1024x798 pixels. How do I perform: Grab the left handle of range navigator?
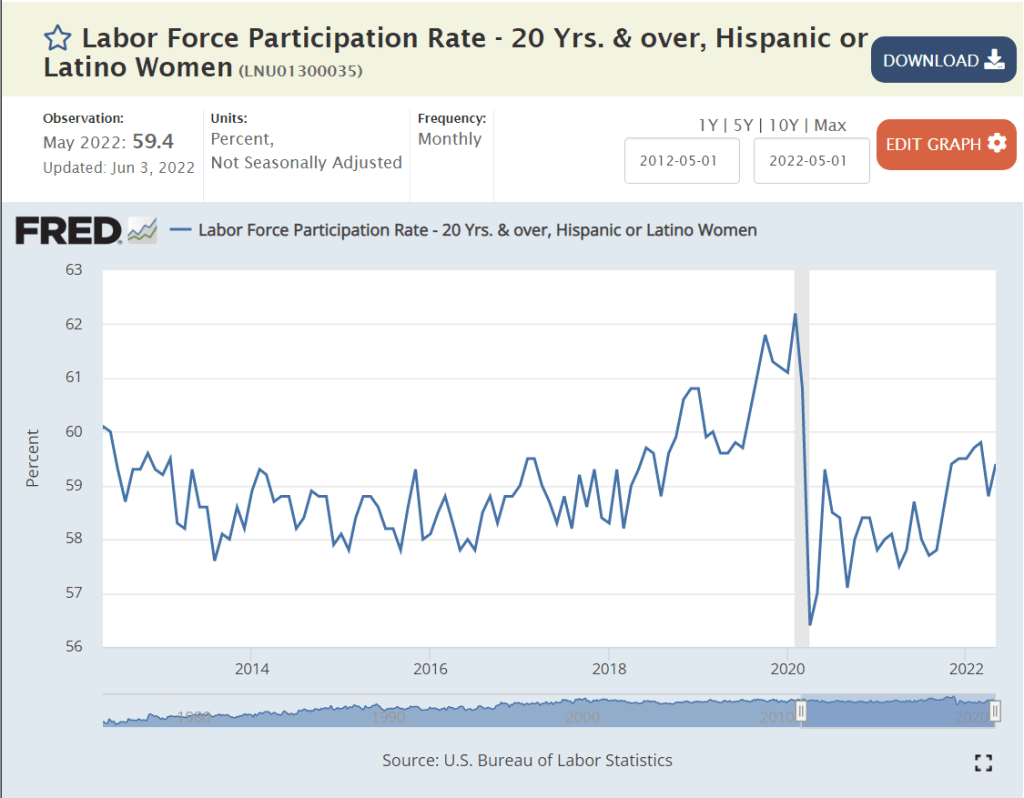(x=801, y=711)
